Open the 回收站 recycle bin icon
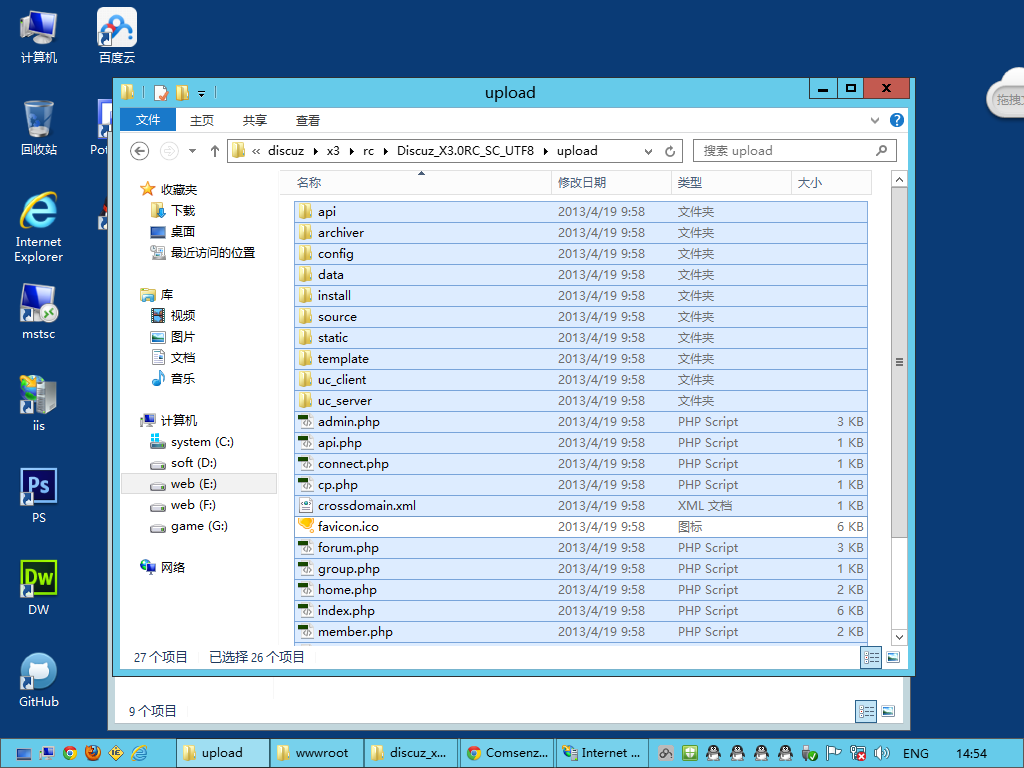The height and width of the screenshot is (768, 1024). pos(39,129)
